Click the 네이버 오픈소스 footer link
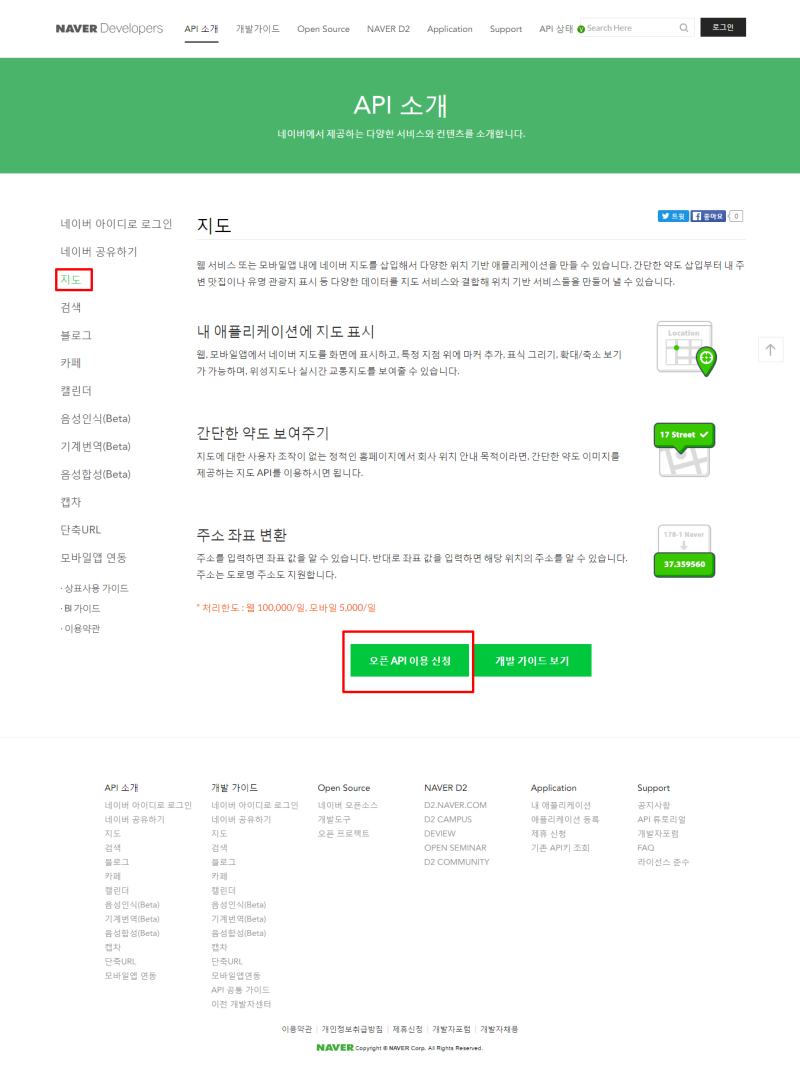Image resolution: width=800 pixels, height=1075 pixels. tap(348, 805)
